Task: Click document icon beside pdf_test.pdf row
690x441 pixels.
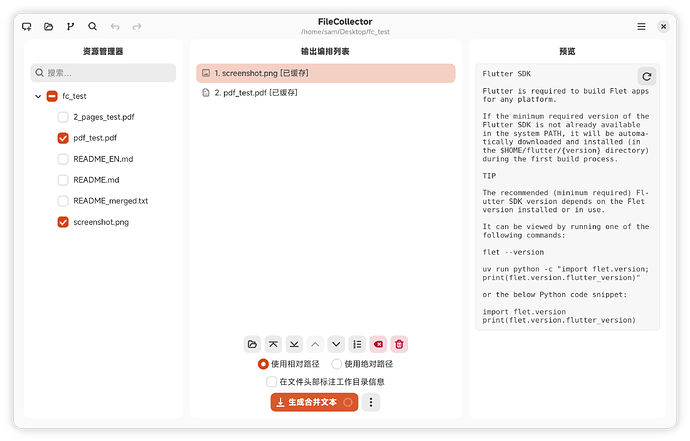Action: point(206,92)
